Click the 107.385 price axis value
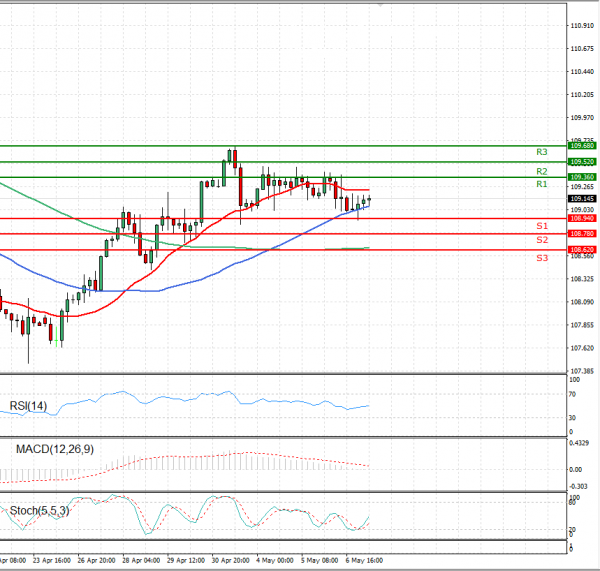The width and height of the screenshot is (600, 571). tap(582, 371)
